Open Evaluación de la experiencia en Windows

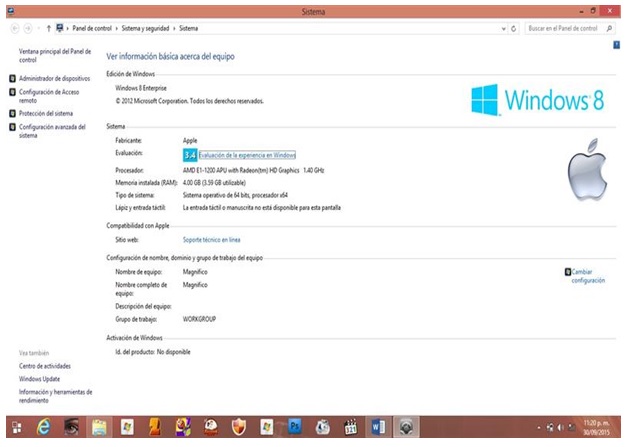click(x=247, y=155)
